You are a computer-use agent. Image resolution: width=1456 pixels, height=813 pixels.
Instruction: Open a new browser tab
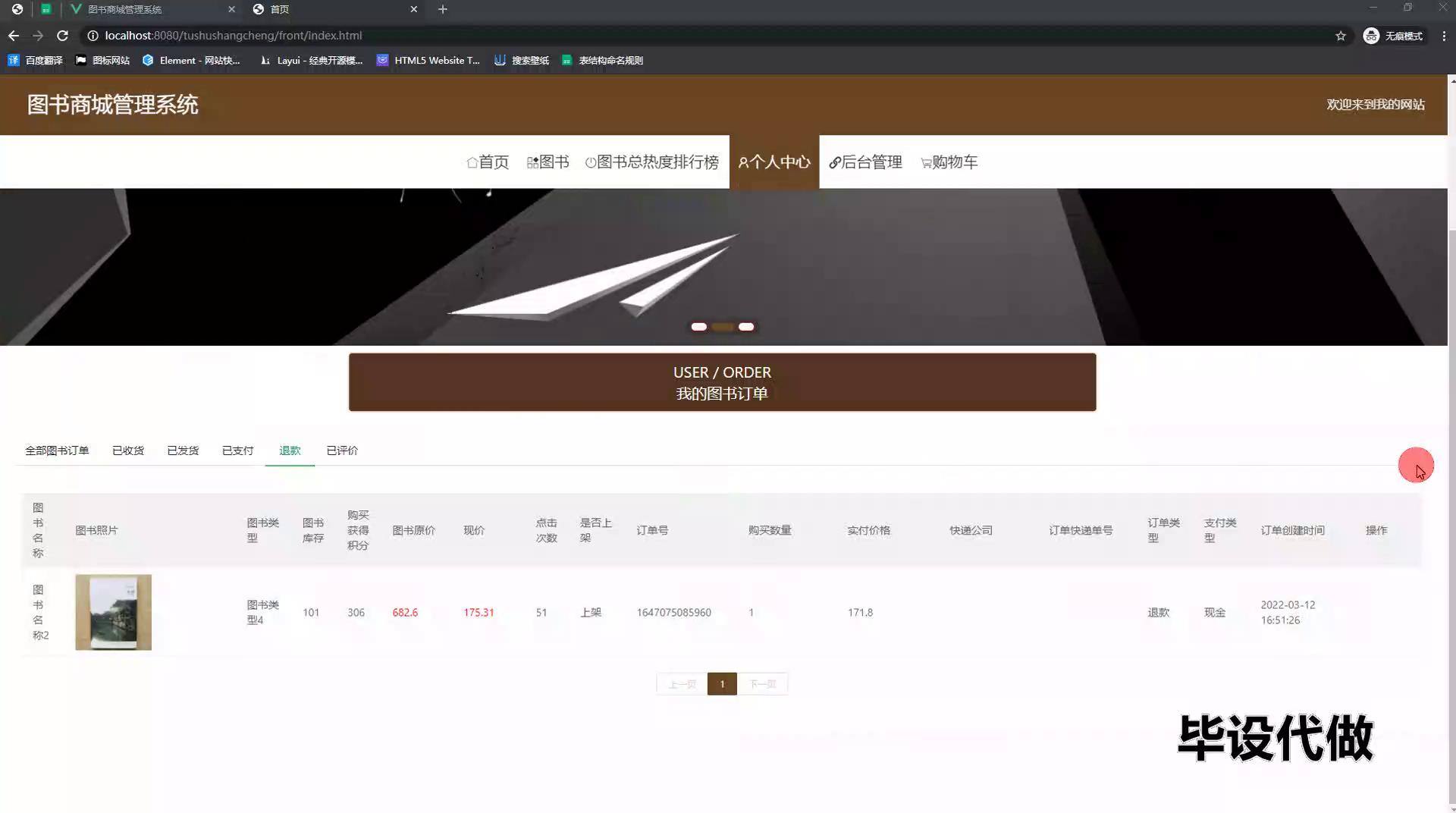pyautogui.click(x=443, y=9)
